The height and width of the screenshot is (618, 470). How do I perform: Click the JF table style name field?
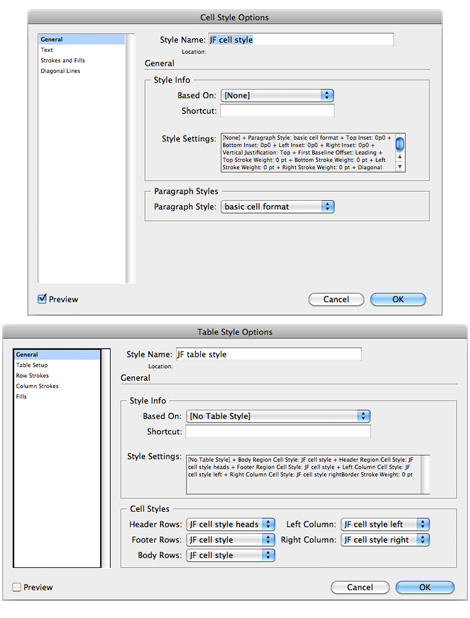point(269,354)
